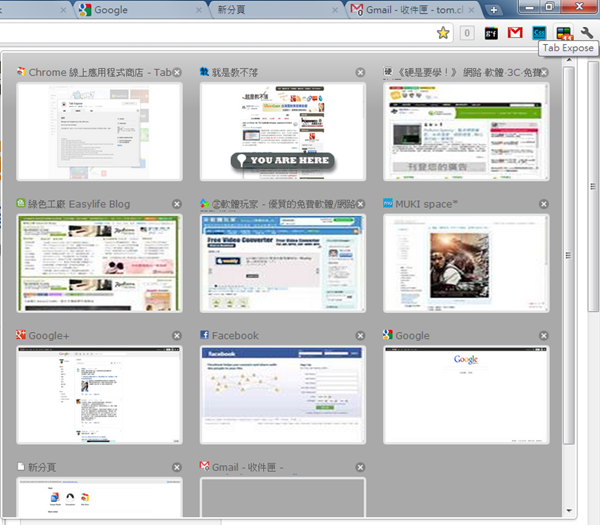
Task: Click the MUKI space title text
Action: point(426,204)
